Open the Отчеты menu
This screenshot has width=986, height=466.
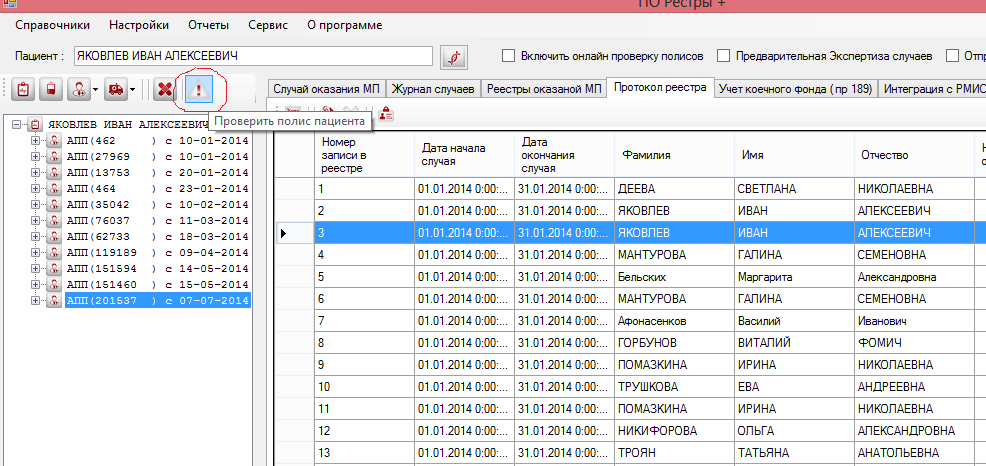tap(208, 25)
